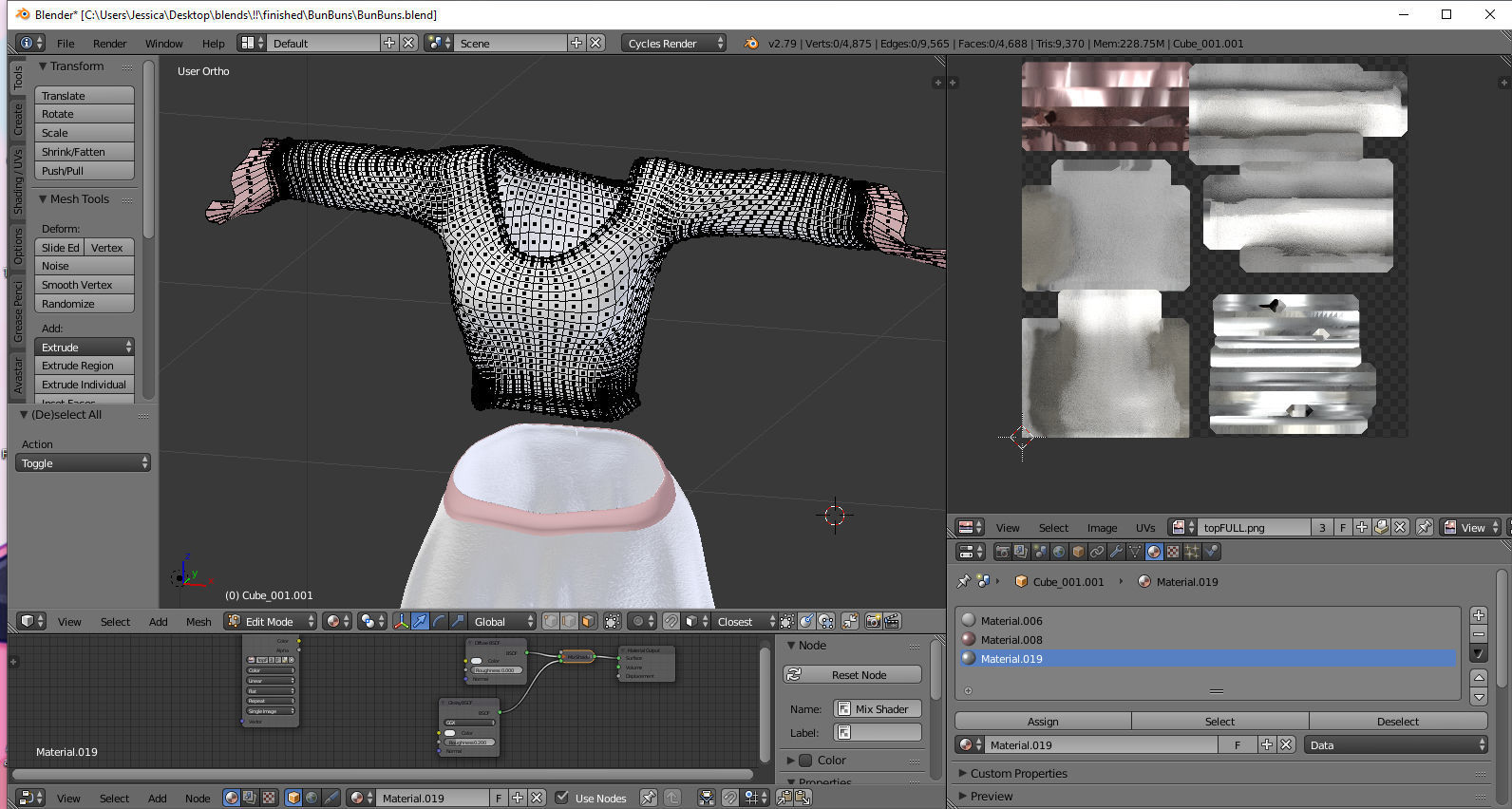The image size is (1512, 809).
Task: Open the Render Layers properties tab
Action: pyautogui.click(x=1021, y=552)
